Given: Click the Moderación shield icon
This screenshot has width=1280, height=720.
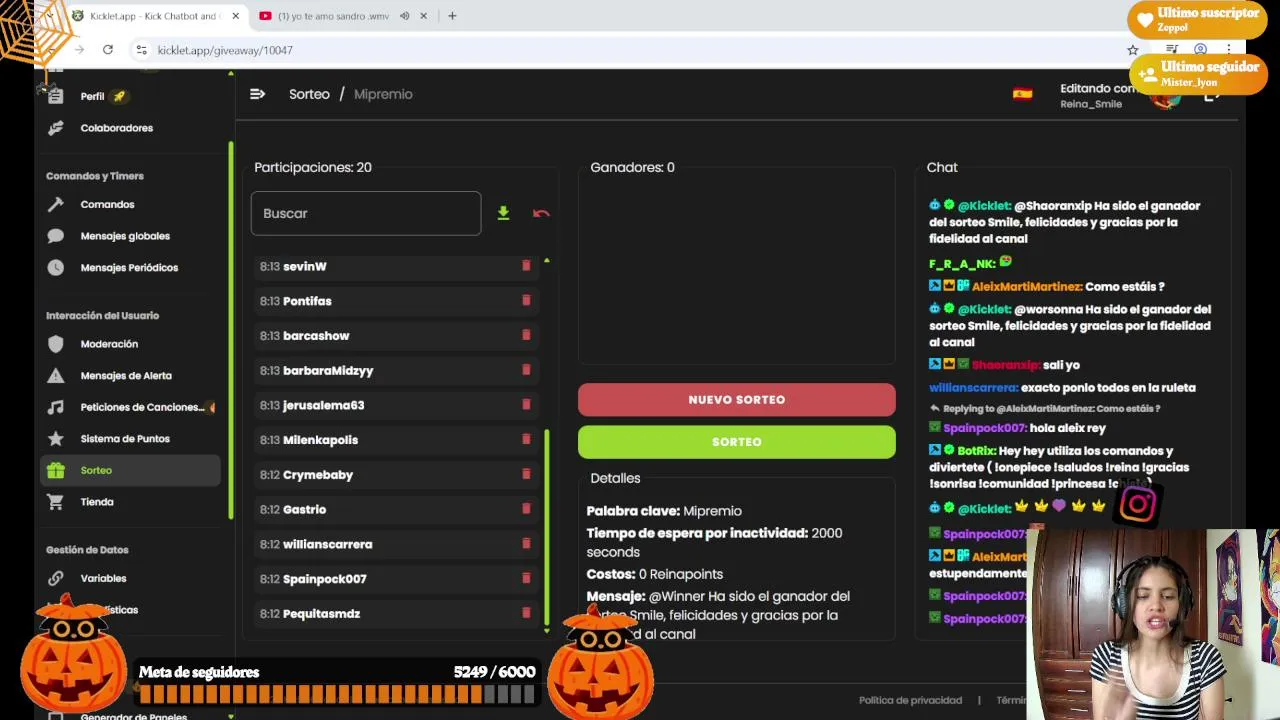Looking at the screenshot, I should (56, 344).
